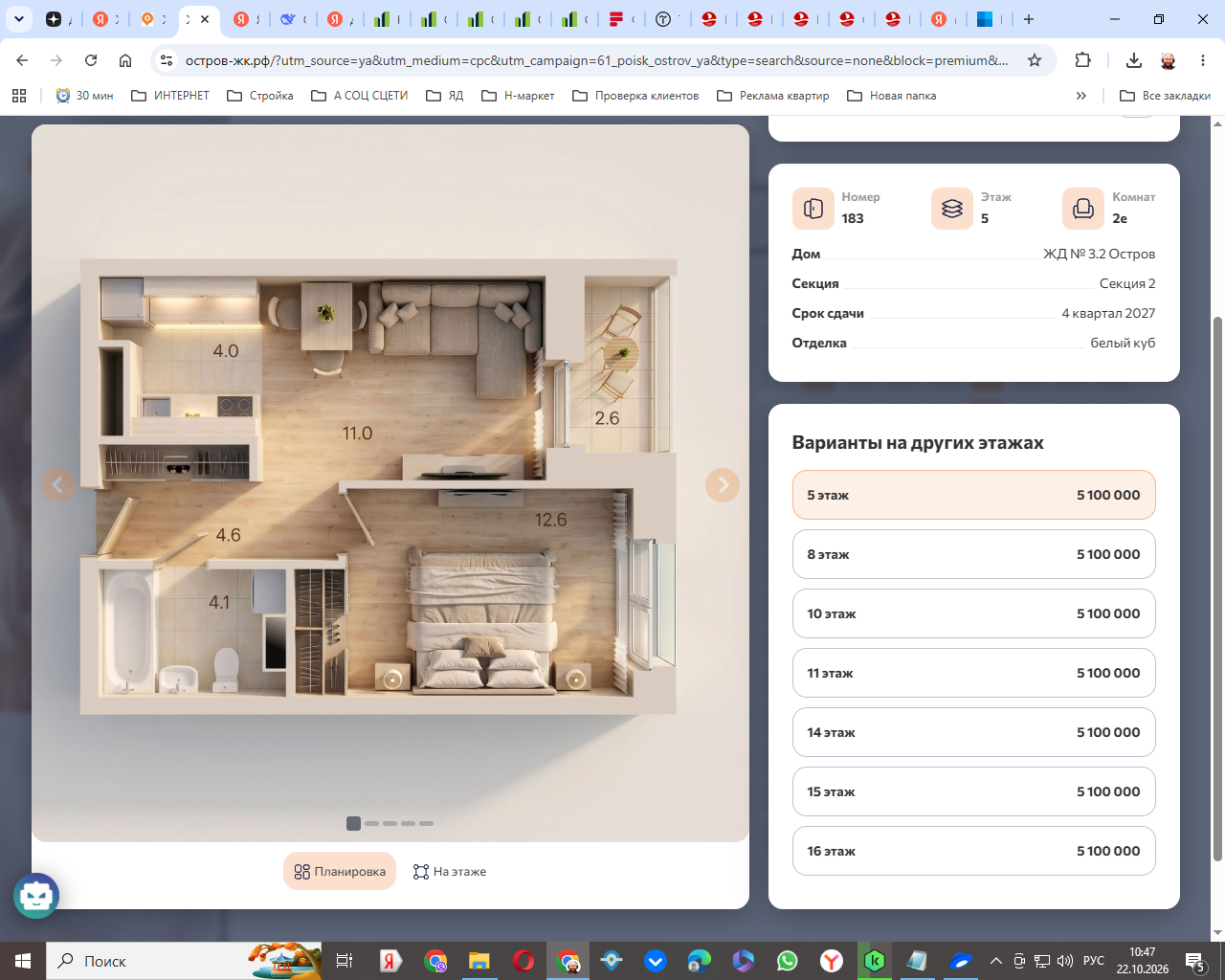This screenshot has height=980, width=1225.
Task: Select the 15 этаж option
Action: coord(974,791)
